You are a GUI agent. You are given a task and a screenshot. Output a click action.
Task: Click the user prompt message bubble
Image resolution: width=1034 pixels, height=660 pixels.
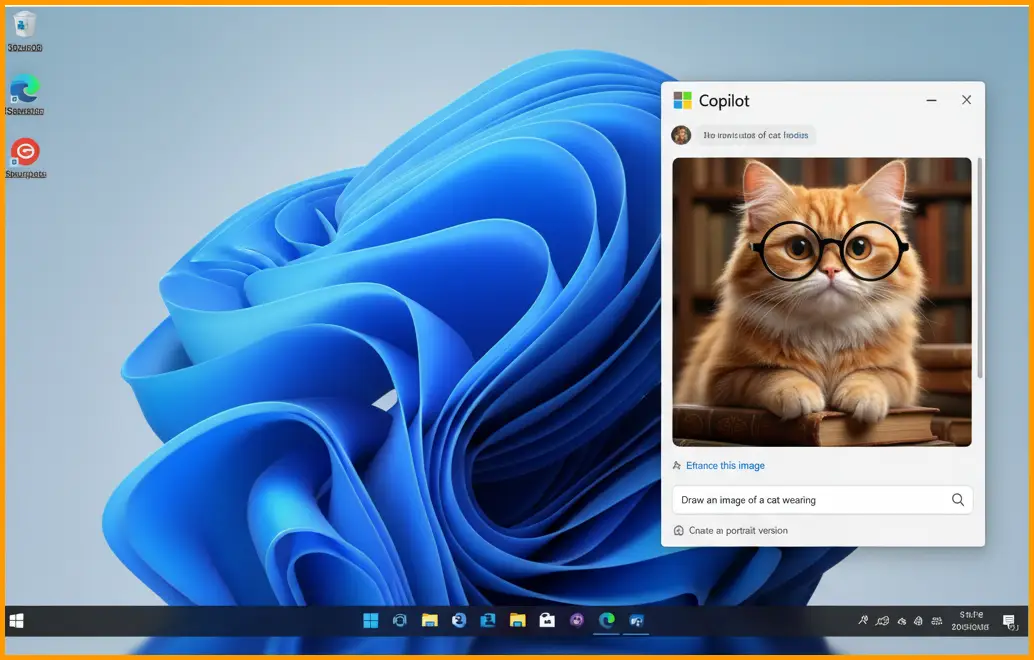tap(756, 135)
